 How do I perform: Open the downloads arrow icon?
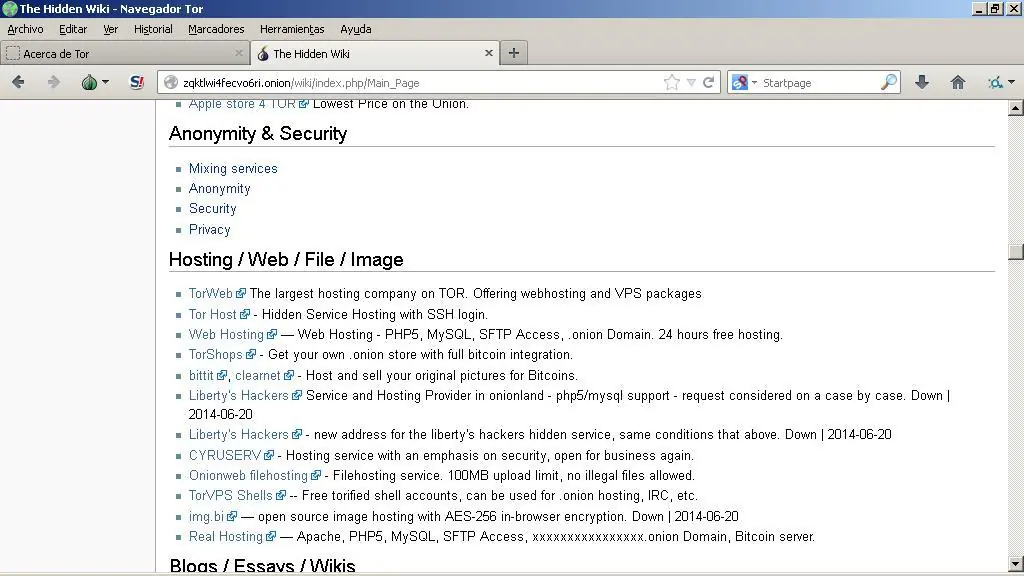[921, 82]
